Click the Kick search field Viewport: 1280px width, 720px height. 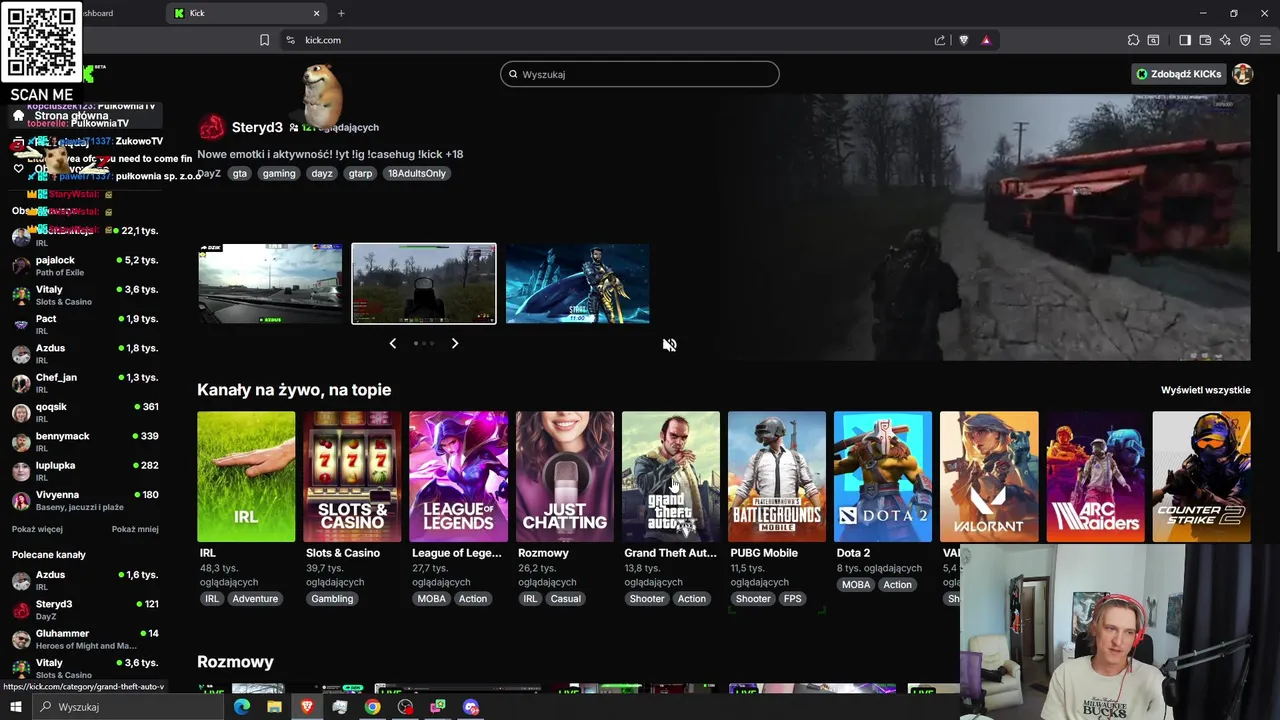(x=639, y=74)
